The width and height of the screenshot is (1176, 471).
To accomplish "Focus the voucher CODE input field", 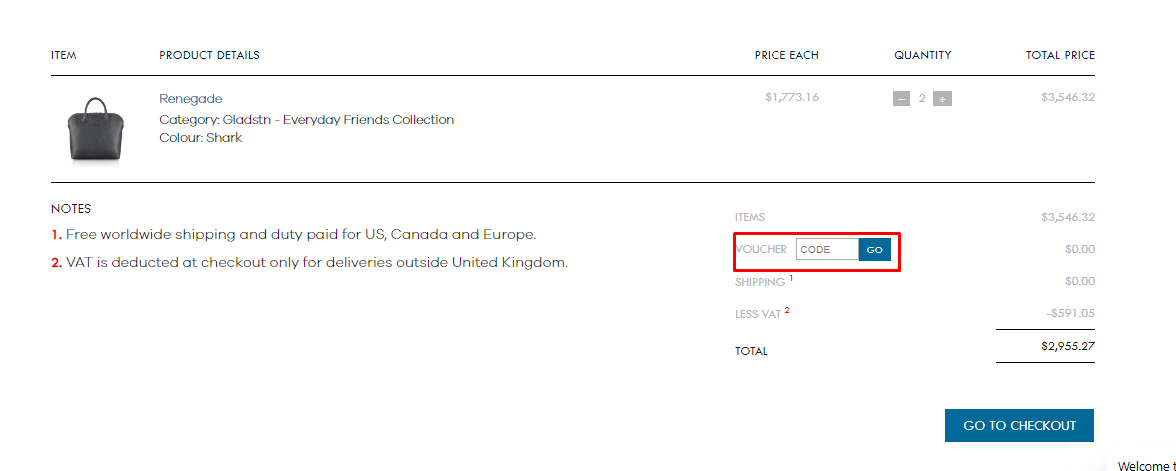I will (827, 250).
